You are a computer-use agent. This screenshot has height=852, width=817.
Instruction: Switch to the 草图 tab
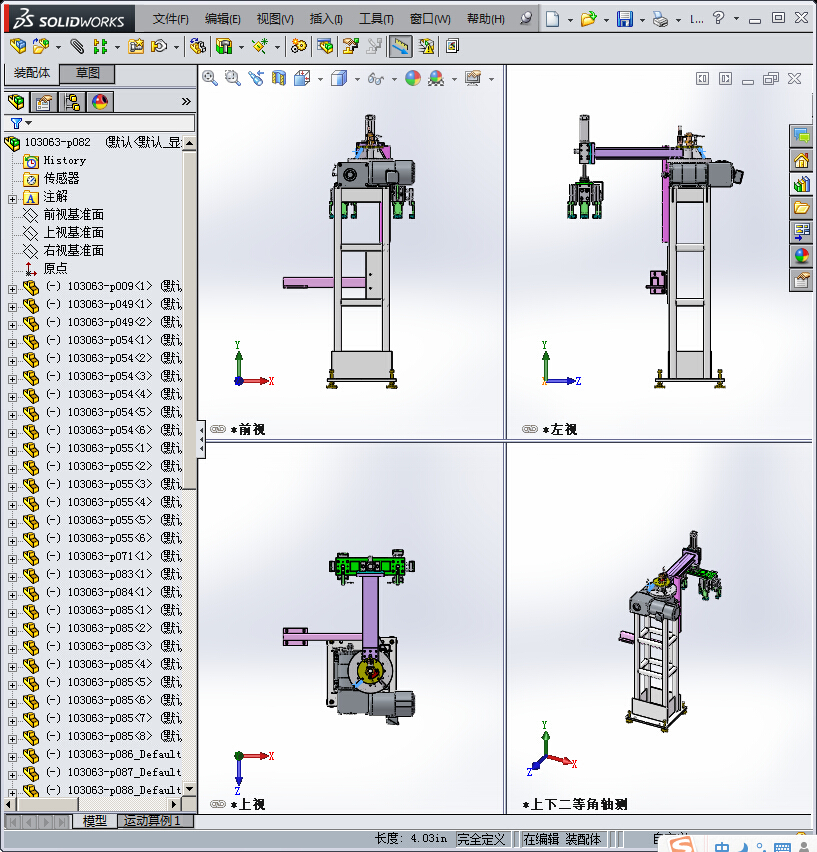click(87, 73)
